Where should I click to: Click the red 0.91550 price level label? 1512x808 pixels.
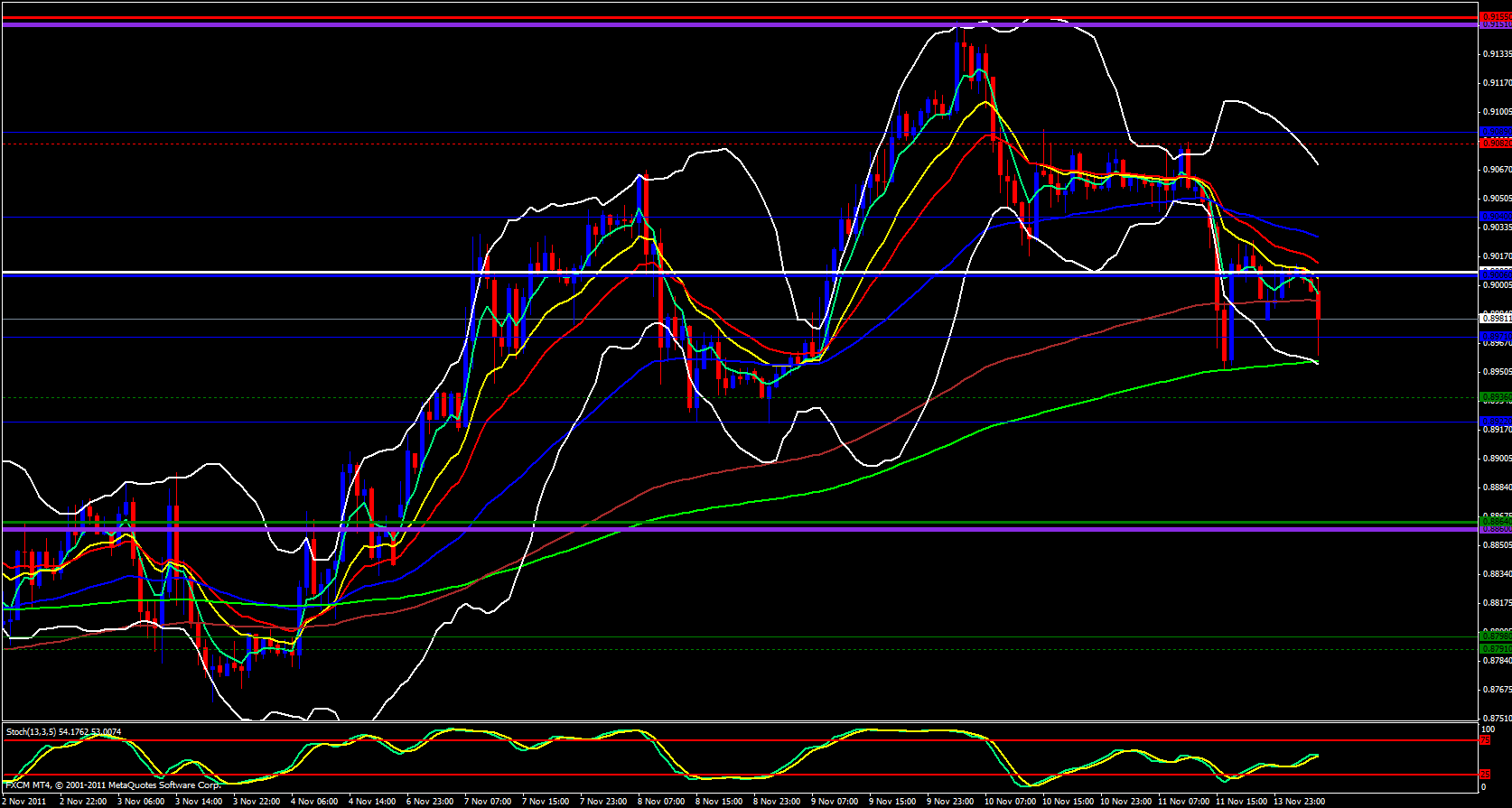(1495, 17)
